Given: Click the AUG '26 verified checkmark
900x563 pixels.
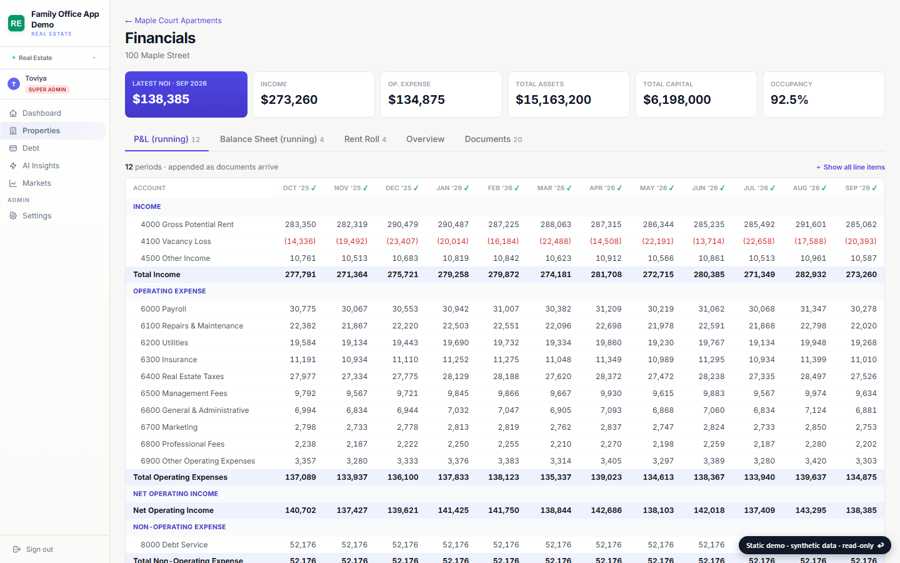Looking at the screenshot, I should pos(824,188).
